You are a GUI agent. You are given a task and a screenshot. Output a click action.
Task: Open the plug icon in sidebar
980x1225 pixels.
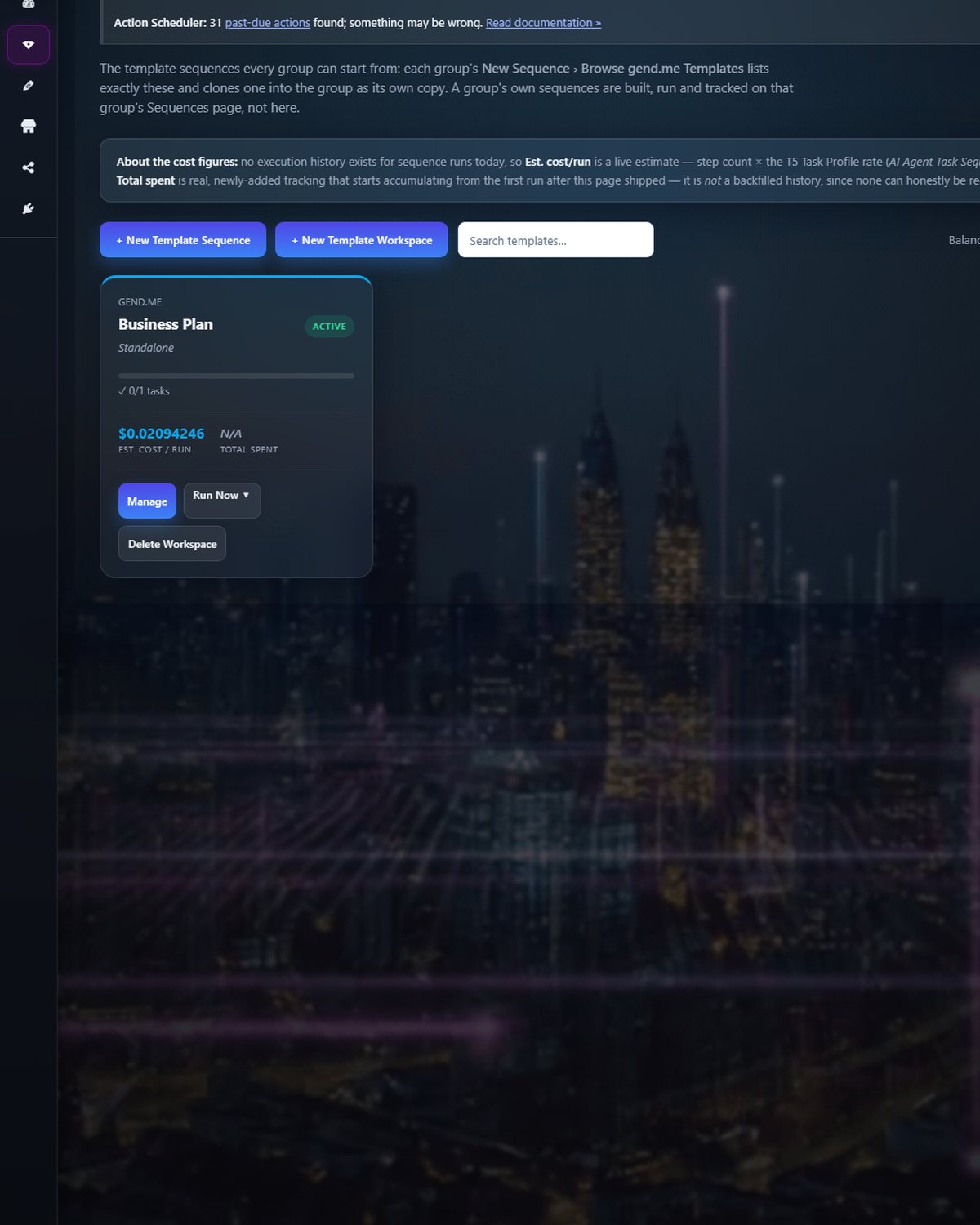[x=29, y=208]
